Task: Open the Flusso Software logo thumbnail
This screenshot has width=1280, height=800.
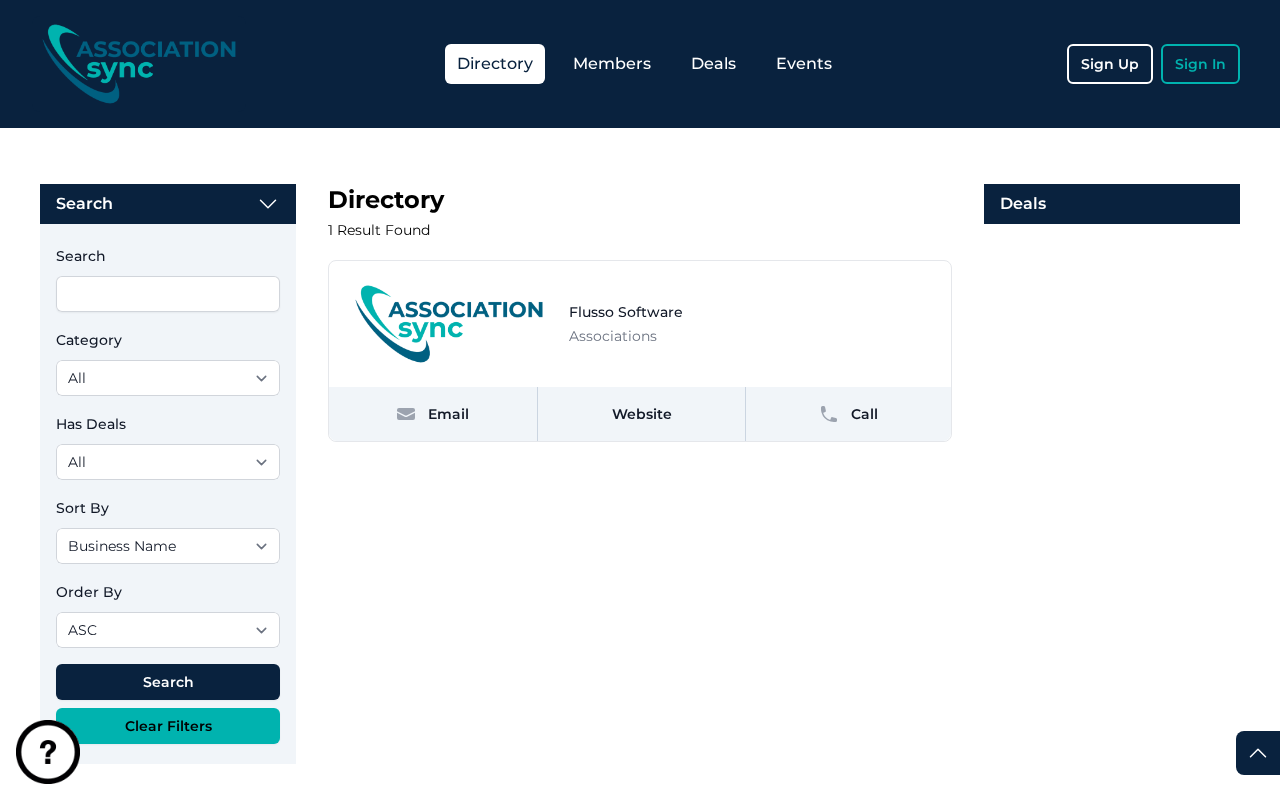Action: point(449,324)
